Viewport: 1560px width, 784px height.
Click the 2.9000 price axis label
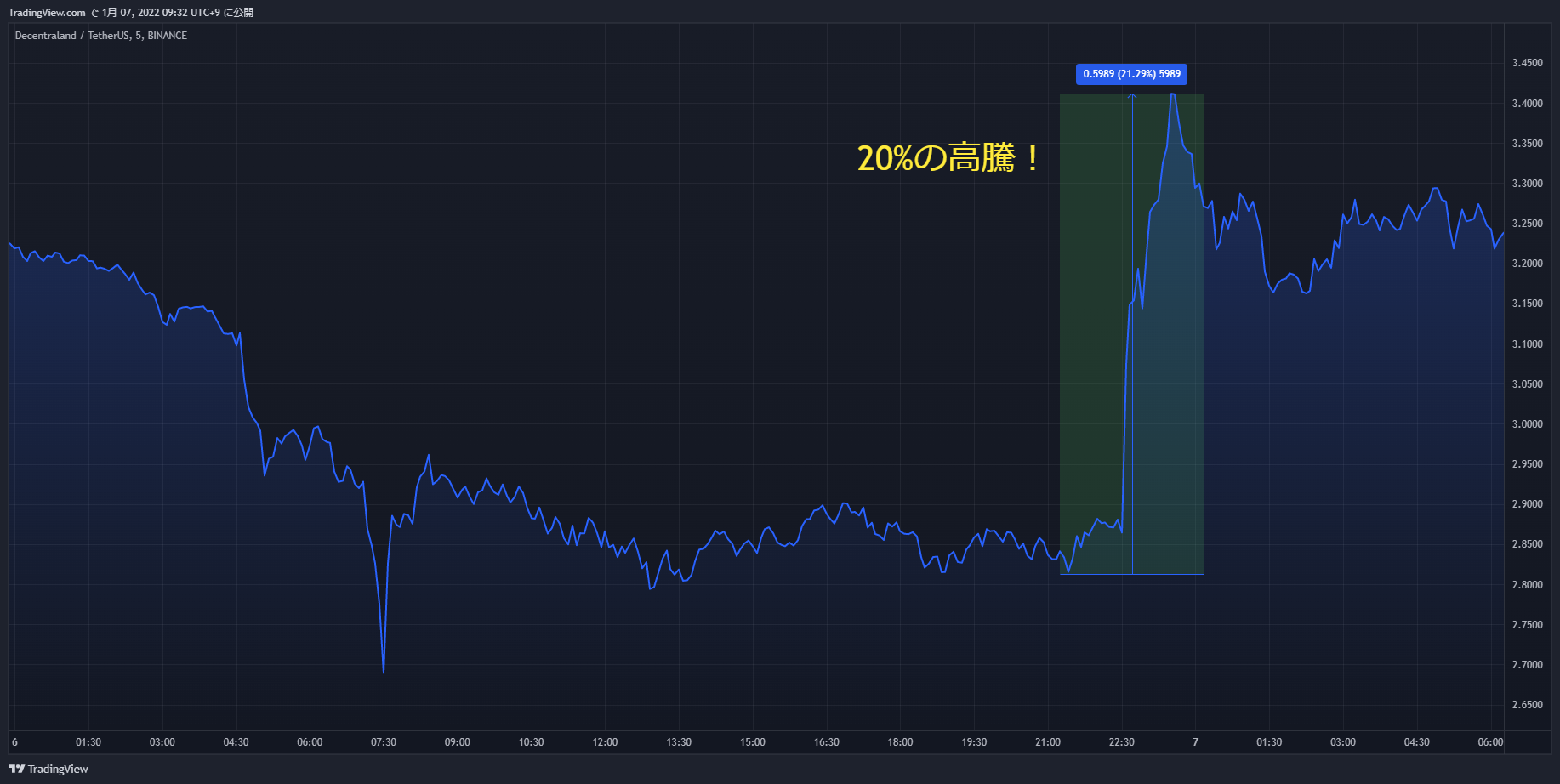click(x=1527, y=504)
